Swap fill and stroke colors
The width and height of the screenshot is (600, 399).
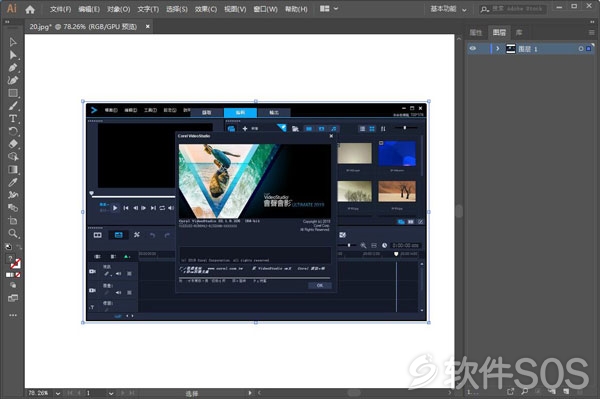(18, 247)
